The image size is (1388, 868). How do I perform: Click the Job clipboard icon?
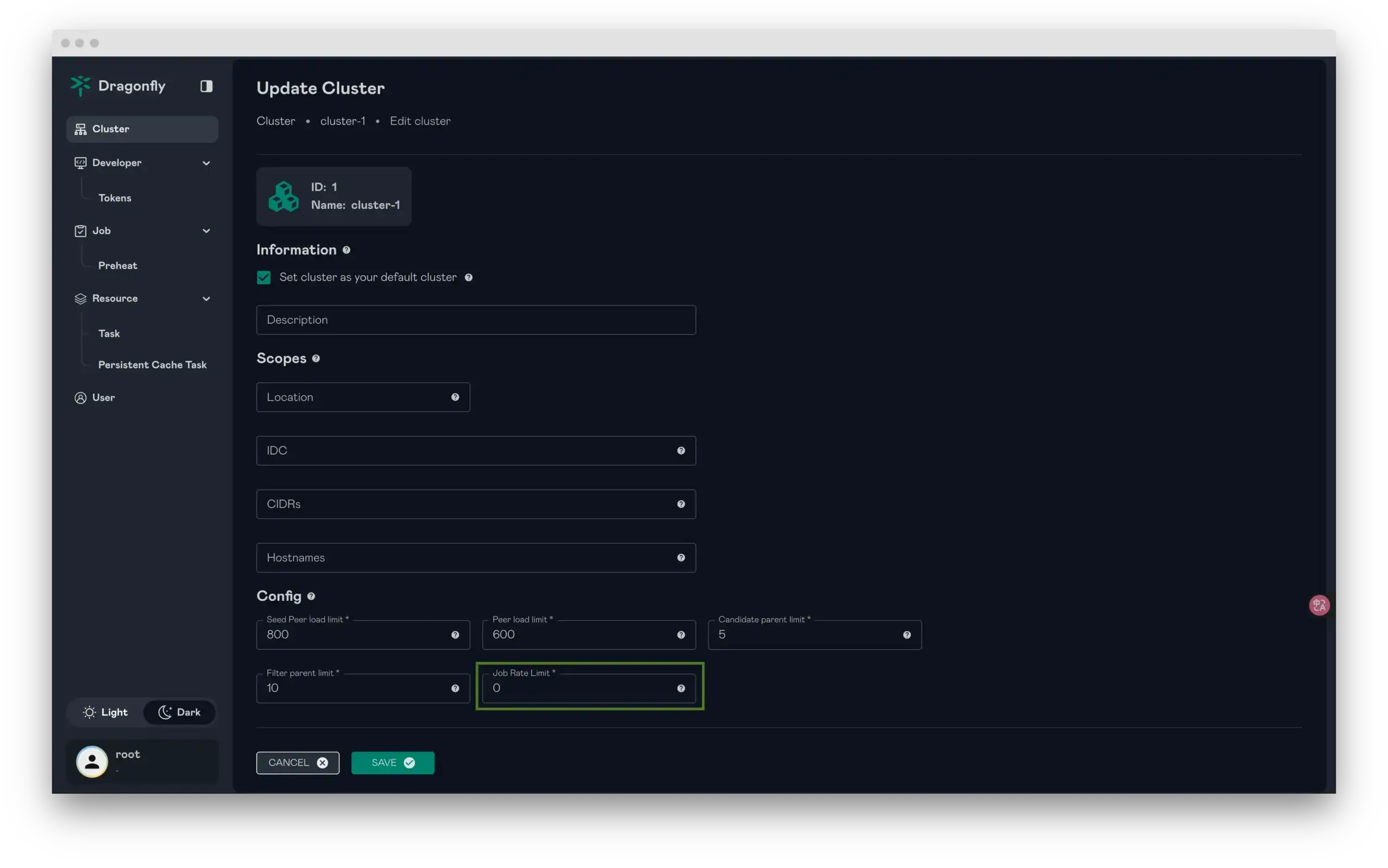[x=80, y=230]
